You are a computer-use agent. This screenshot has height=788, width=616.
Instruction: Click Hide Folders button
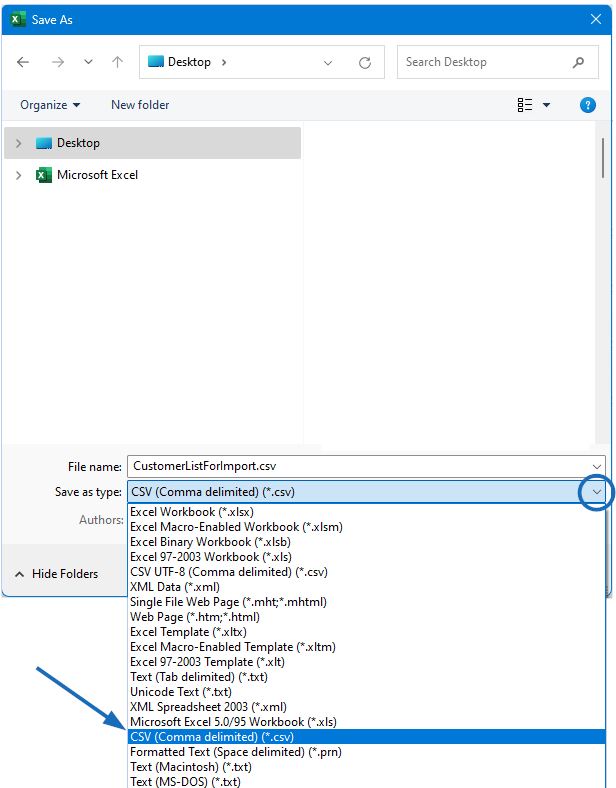coord(56,574)
